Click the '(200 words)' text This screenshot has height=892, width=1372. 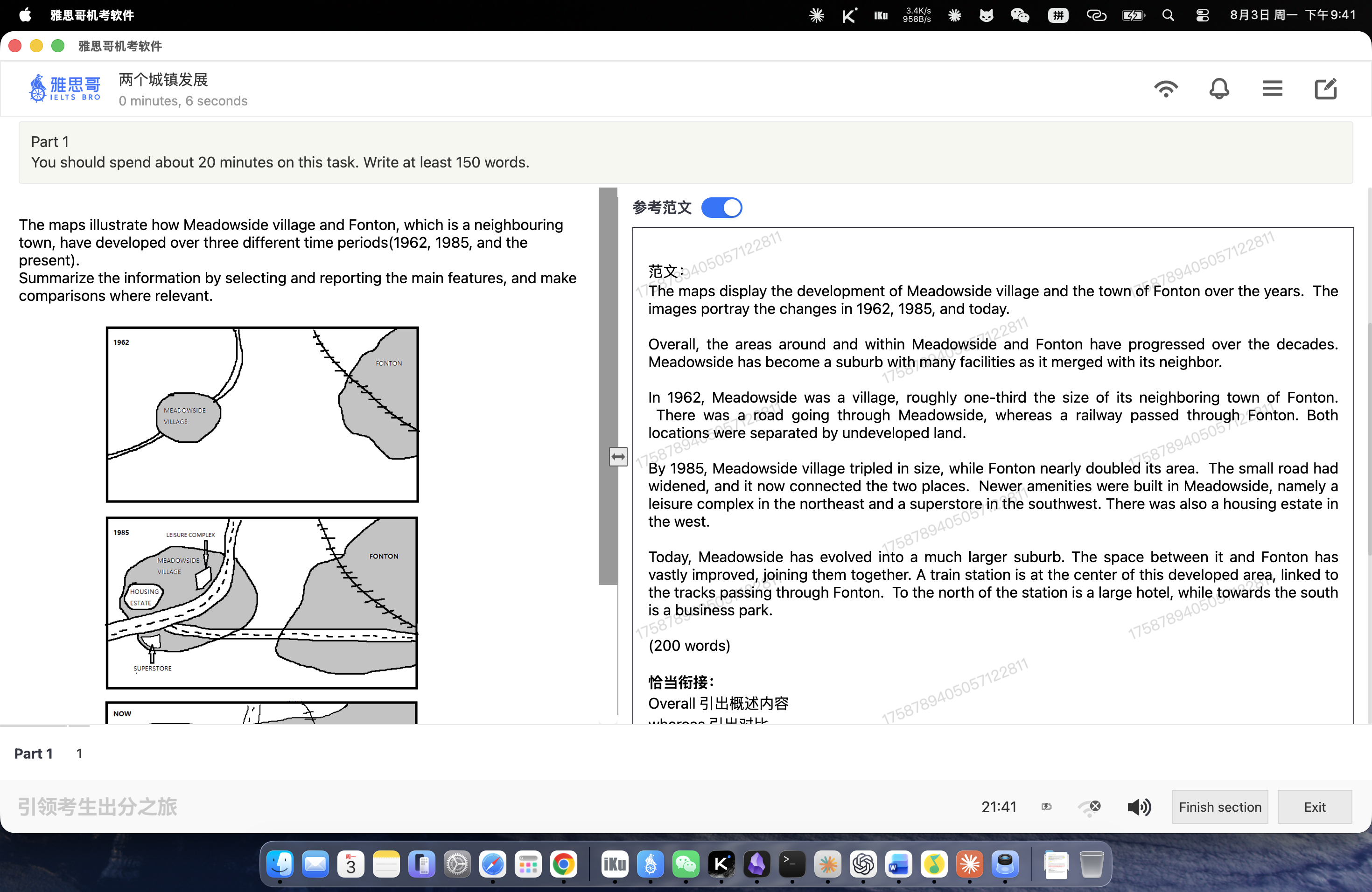click(689, 645)
